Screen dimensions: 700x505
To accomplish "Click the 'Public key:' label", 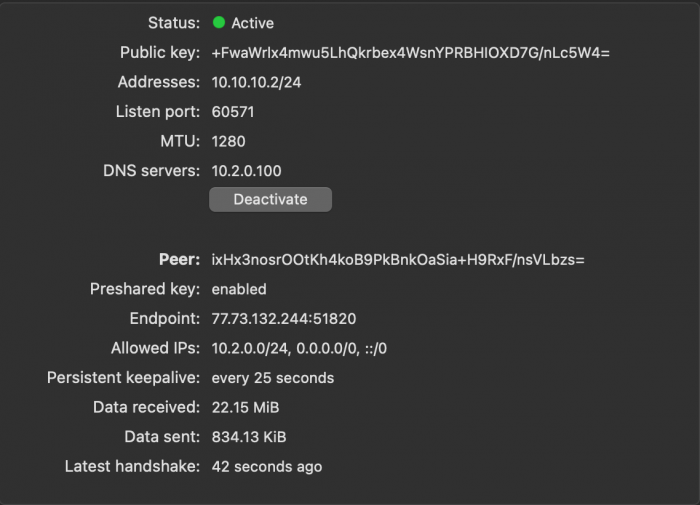I will [x=160, y=52].
